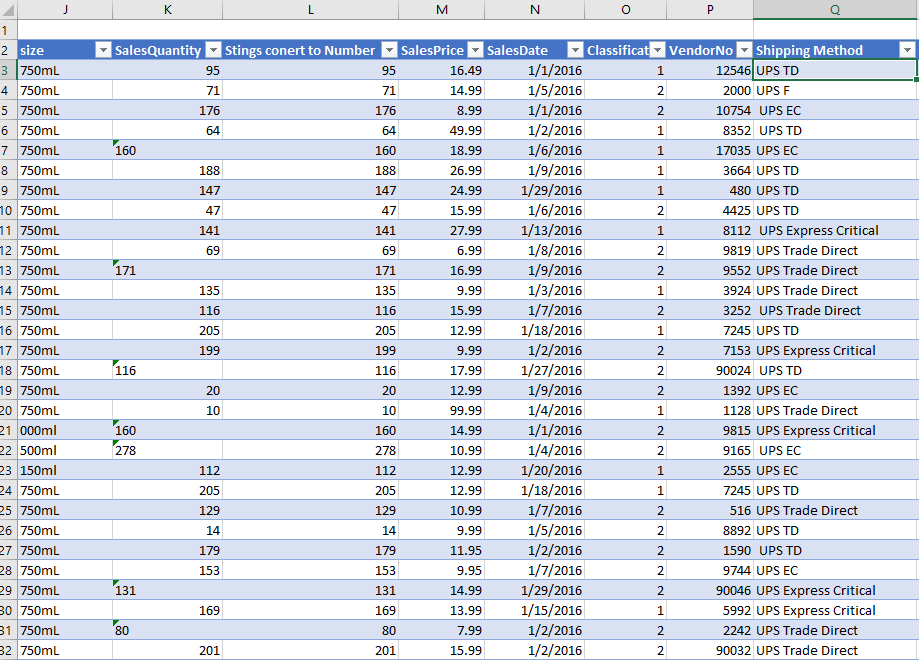
Task: Select column L header
Action: point(311,9)
